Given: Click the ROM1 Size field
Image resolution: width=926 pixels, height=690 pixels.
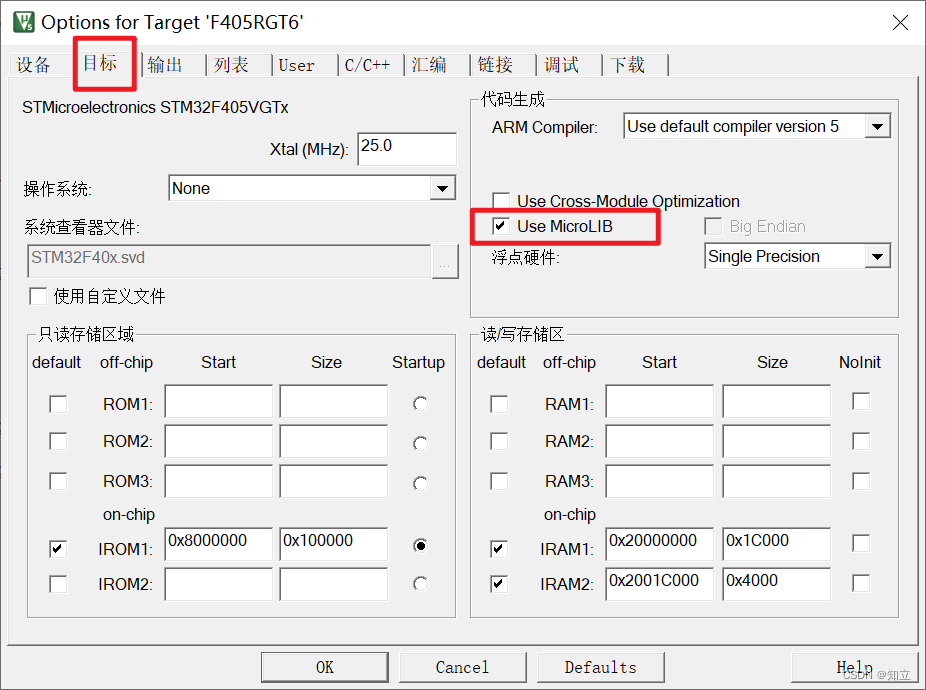Looking at the screenshot, I should pyautogui.click(x=334, y=401).
